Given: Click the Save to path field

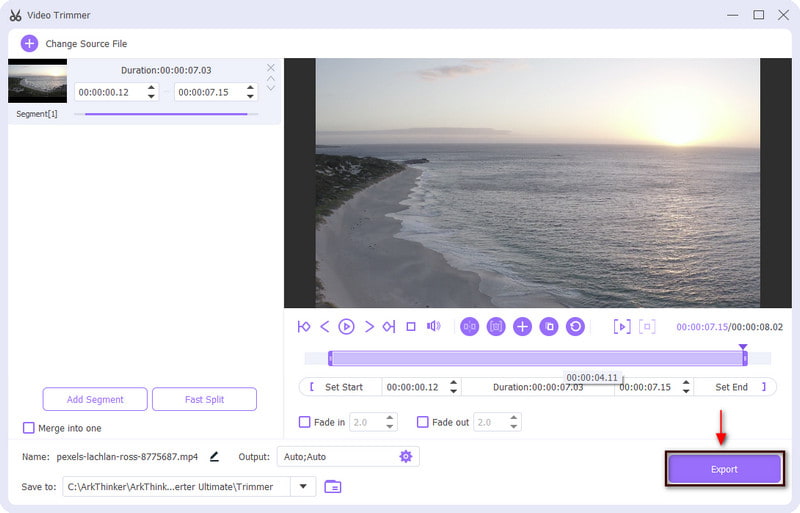Looking at the screenshot, I should [177, 486].
